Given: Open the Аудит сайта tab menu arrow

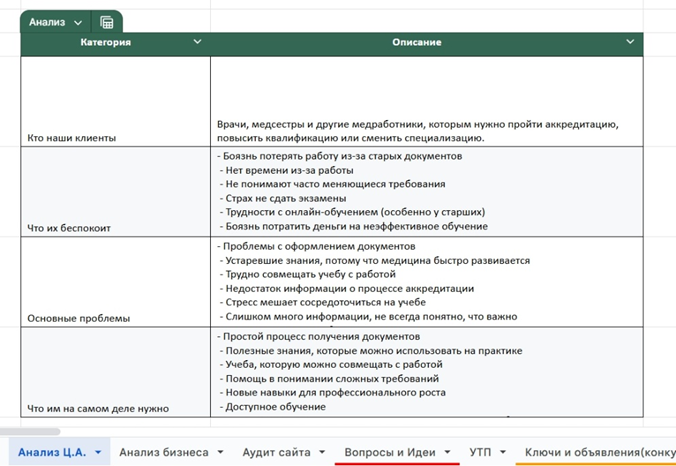Looking at the screenshot, I should [322, 452].
